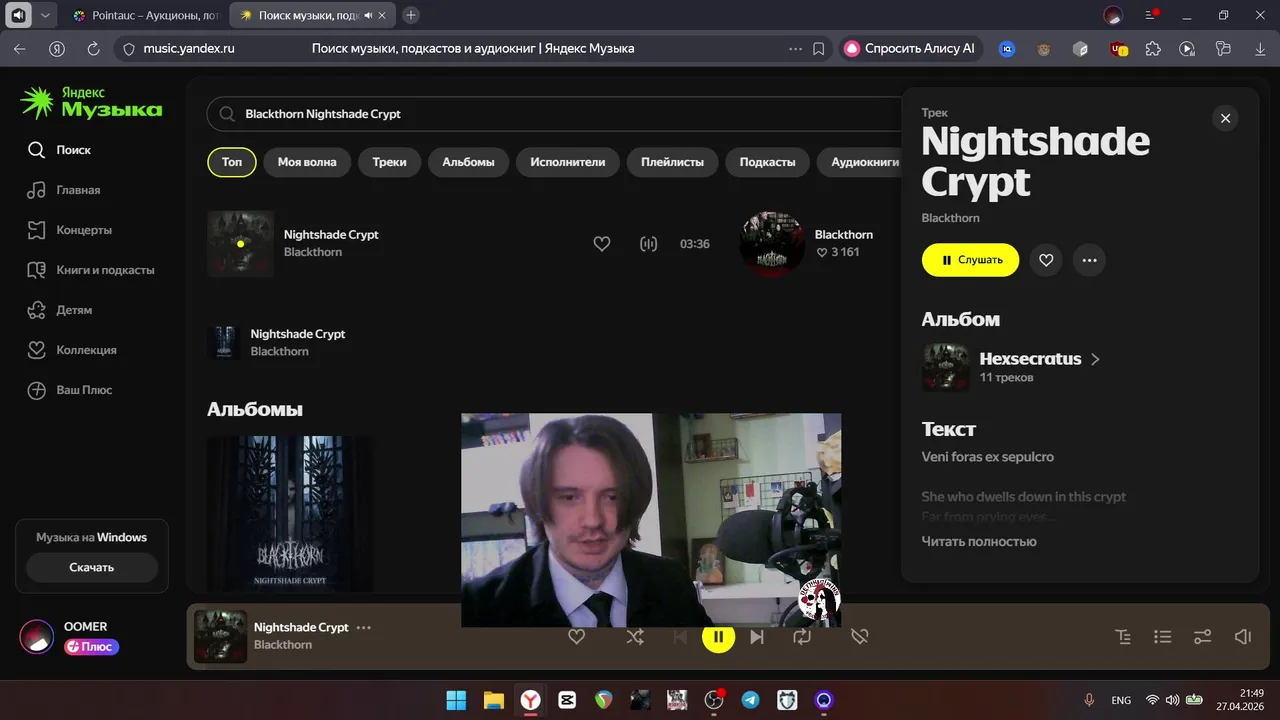1280x720 pixels.
Task: Go to the previous track
Action: [x=680, y=636]
